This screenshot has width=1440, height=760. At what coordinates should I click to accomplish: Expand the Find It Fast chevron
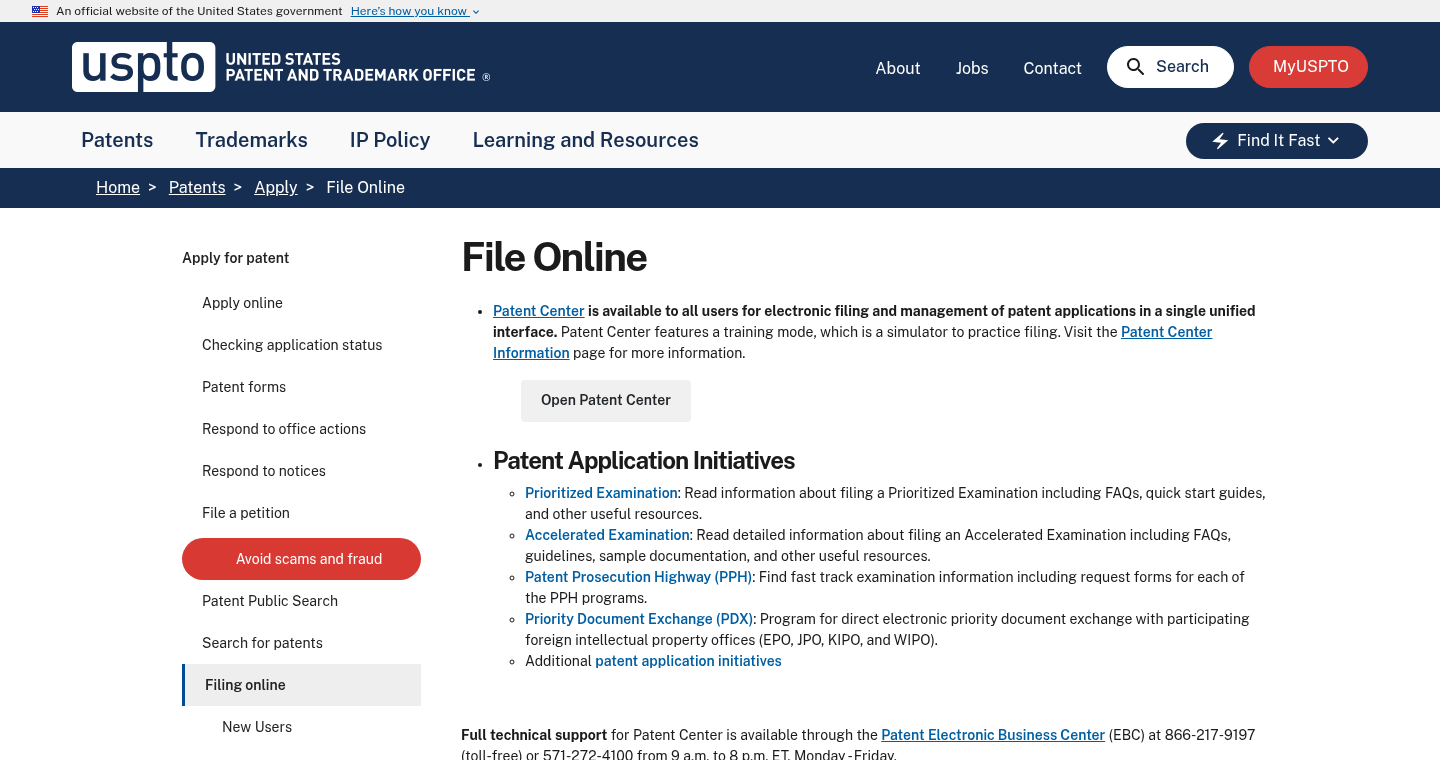tap(1333, 141)
